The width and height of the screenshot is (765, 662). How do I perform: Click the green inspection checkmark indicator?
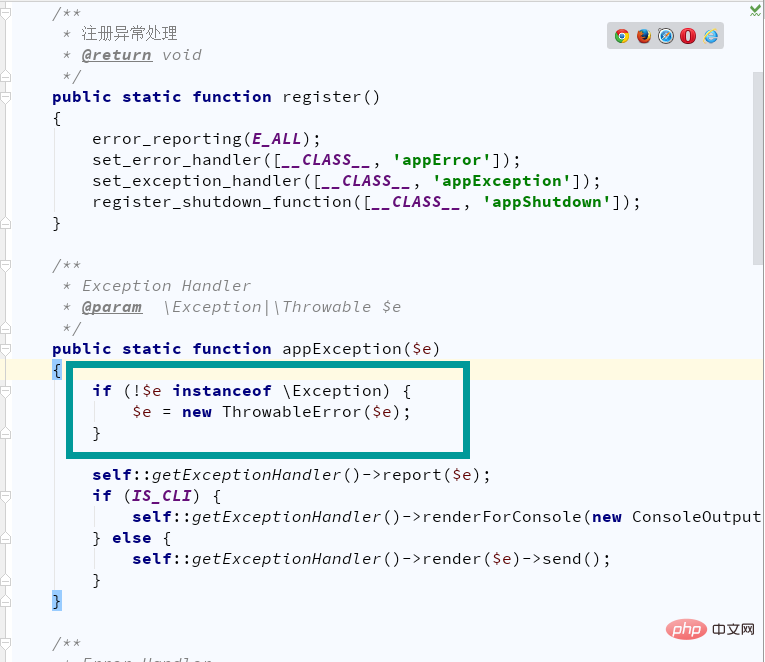[755, 10]
